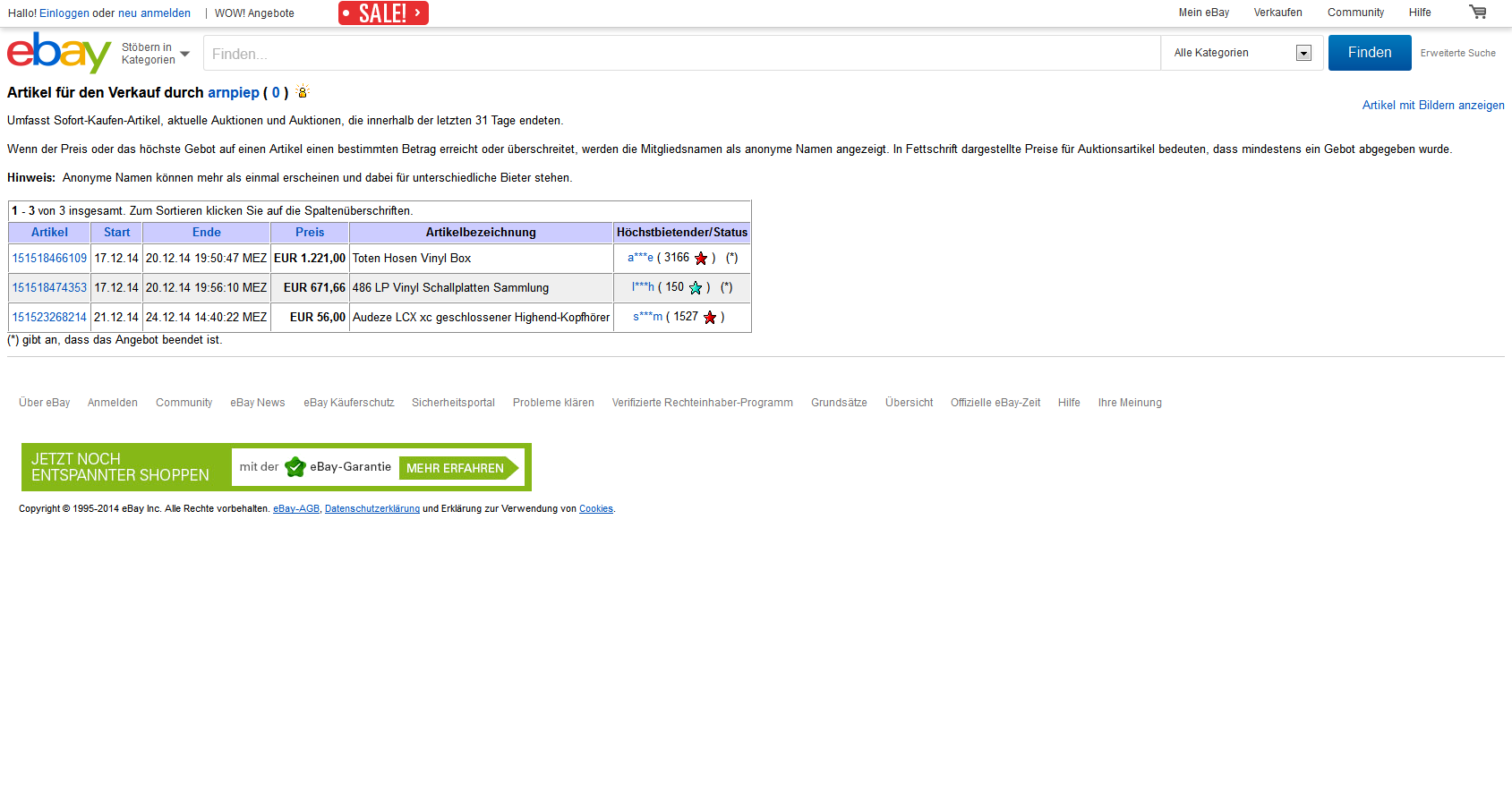
Task: Open eBay News footer link
Action: [258, 403]
